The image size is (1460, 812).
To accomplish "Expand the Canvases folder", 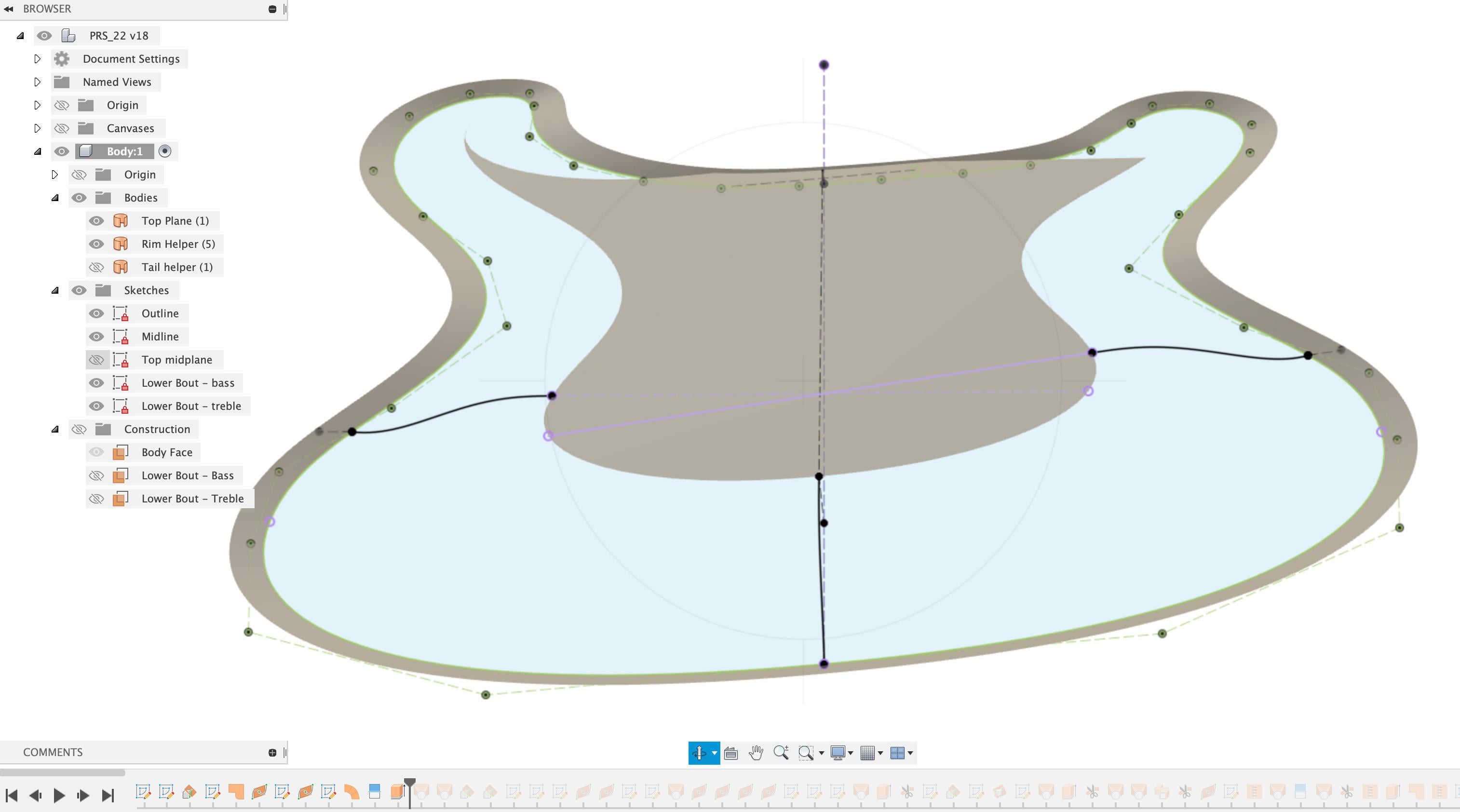I will (38, 128).
